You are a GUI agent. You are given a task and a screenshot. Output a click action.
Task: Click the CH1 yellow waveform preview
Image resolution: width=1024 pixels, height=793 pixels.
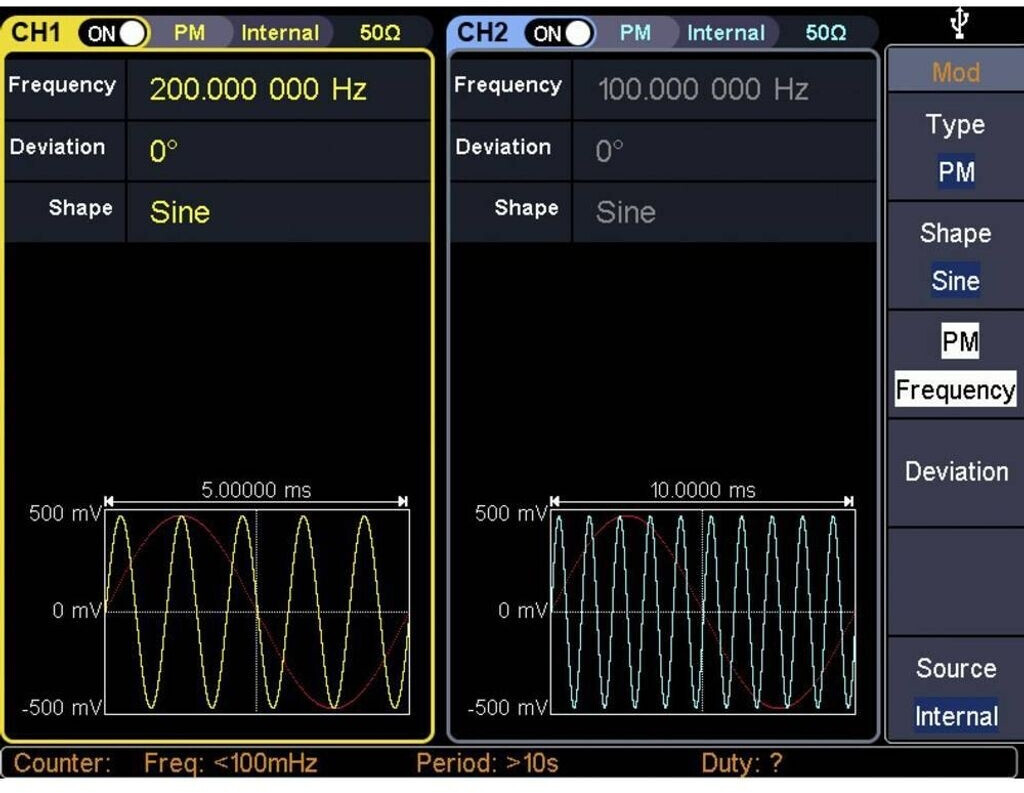[257, 611]
